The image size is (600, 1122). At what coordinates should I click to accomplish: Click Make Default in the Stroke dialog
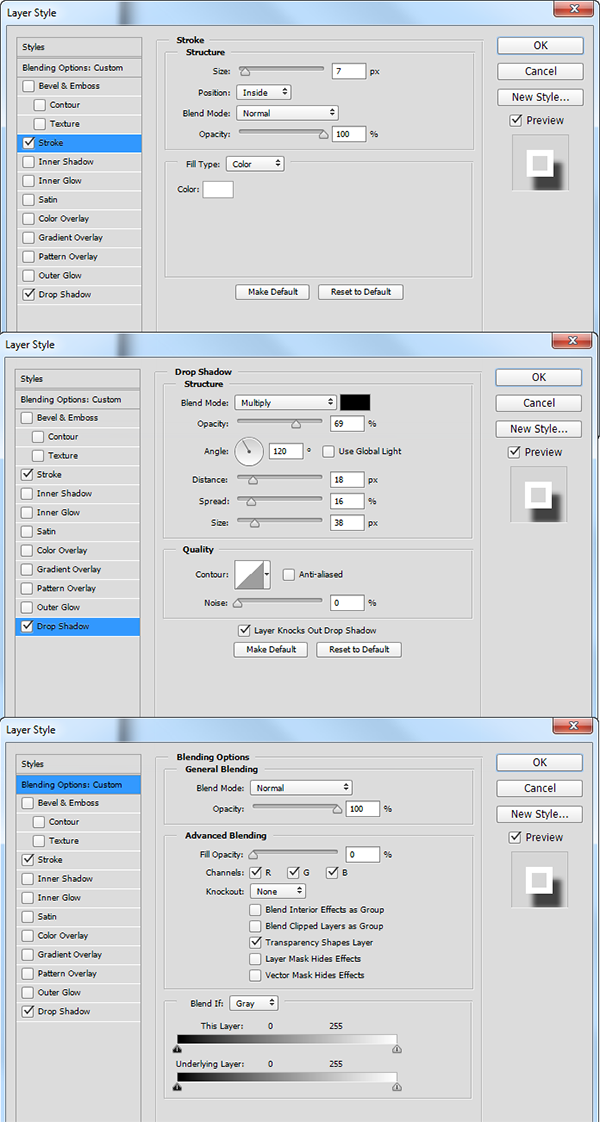click(273, 292)
